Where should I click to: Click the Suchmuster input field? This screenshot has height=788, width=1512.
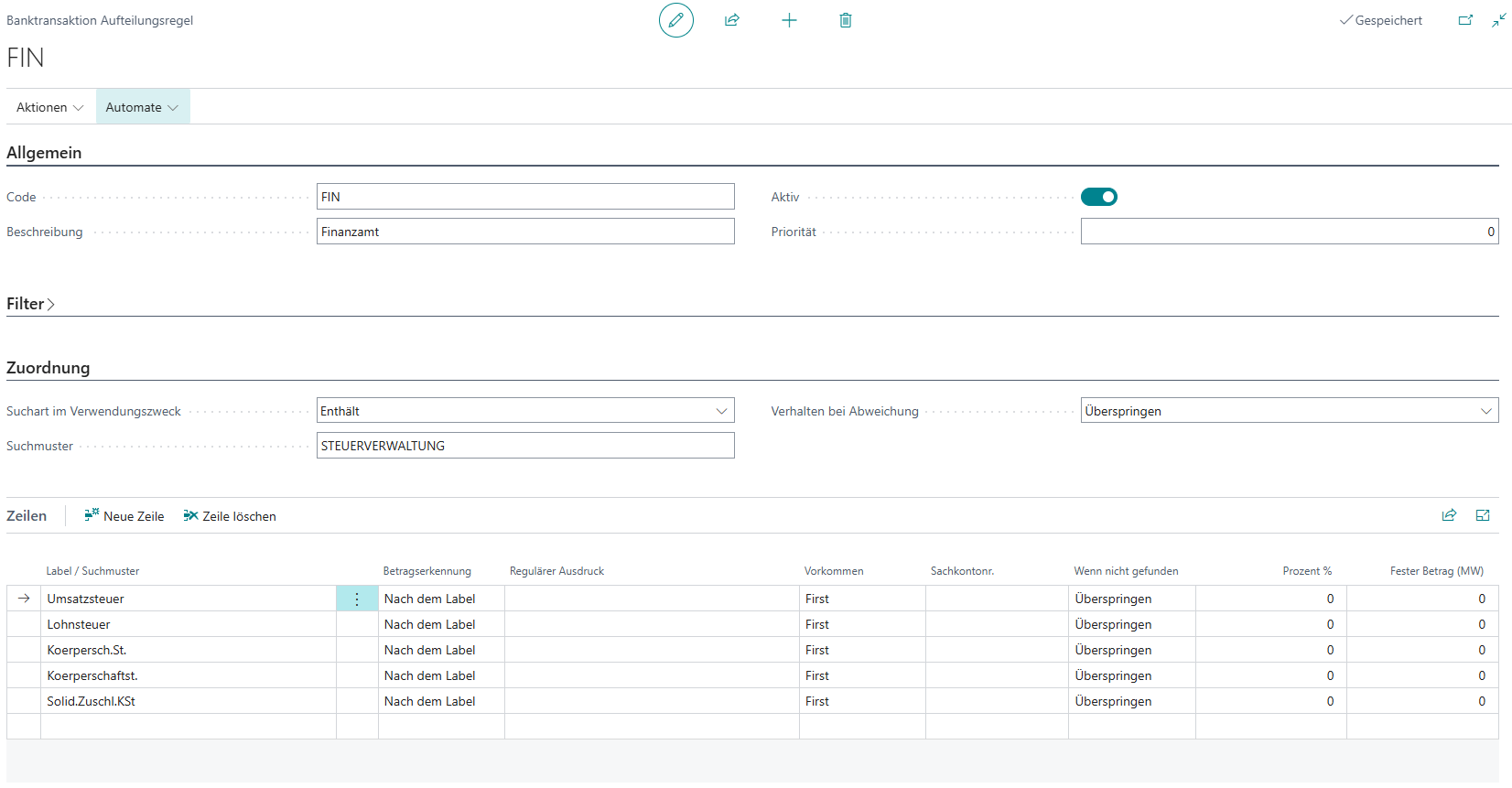coord(525,446)
